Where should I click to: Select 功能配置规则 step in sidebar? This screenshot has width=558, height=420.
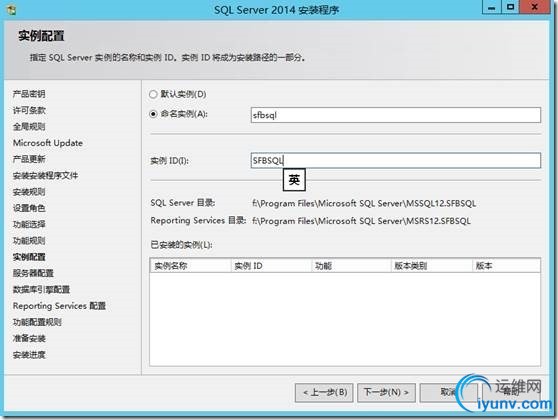pyautogui.click(x=37, y=322)
